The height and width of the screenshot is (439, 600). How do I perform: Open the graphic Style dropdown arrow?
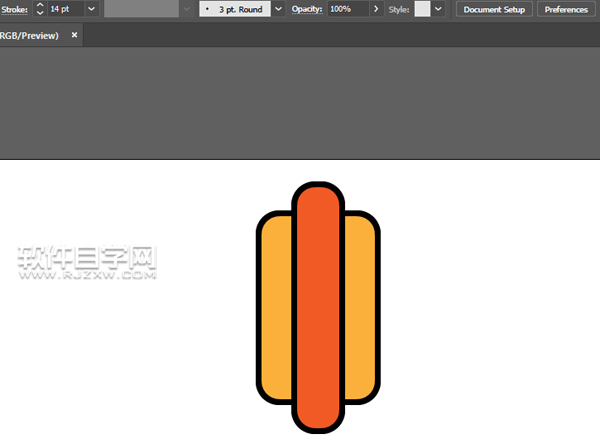[x=438, y=9]
